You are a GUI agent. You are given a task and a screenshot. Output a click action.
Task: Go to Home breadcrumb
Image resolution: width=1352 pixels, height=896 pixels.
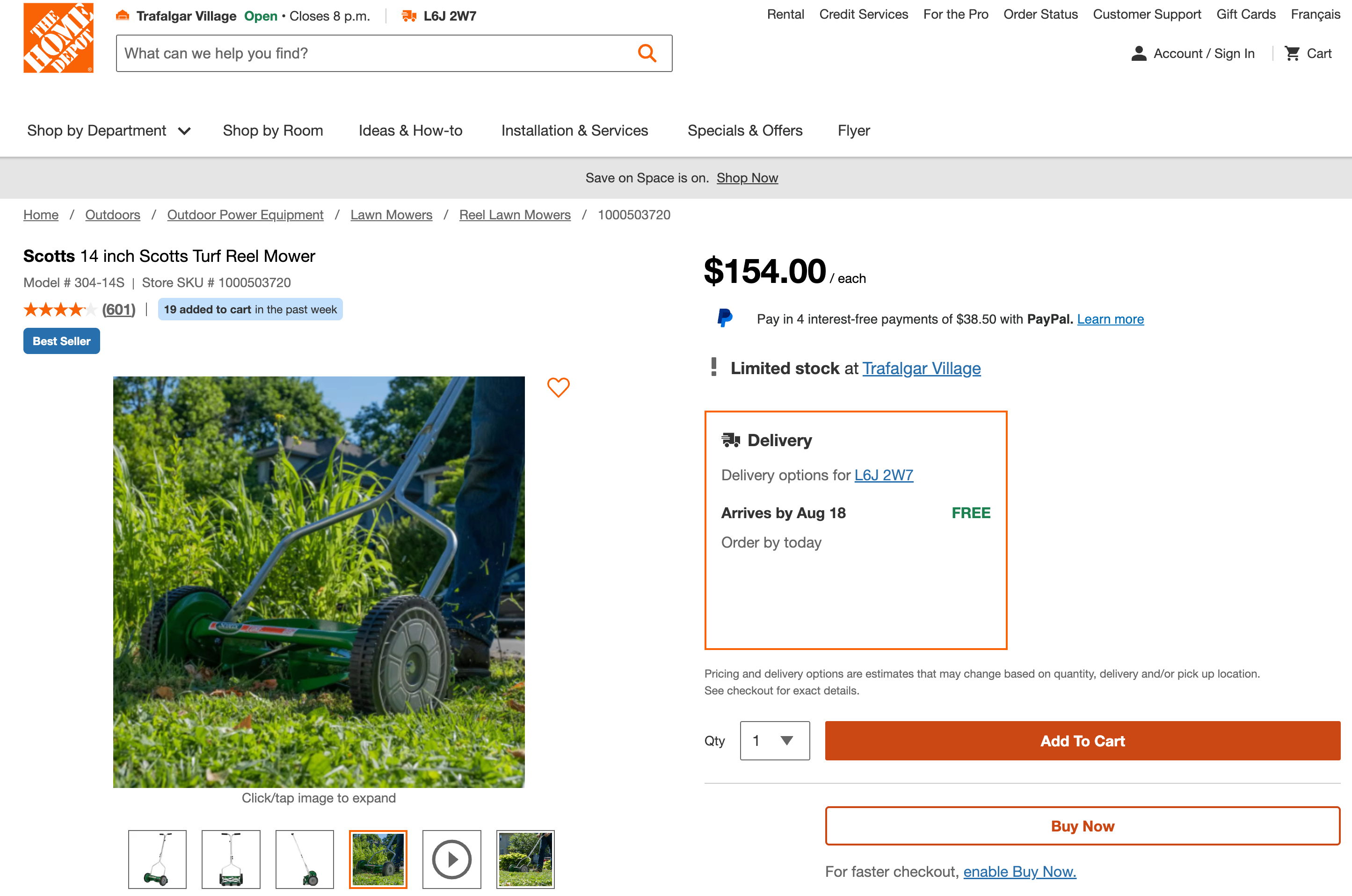[x=41, y=215]
